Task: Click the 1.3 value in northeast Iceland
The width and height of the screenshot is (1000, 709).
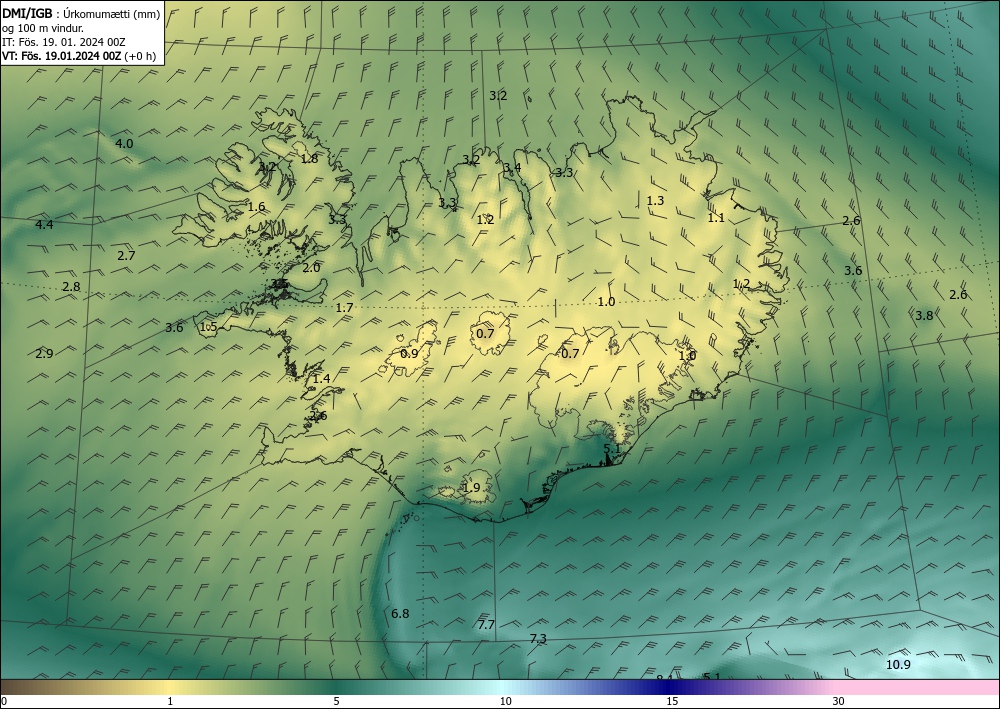Action: [655, 201]
